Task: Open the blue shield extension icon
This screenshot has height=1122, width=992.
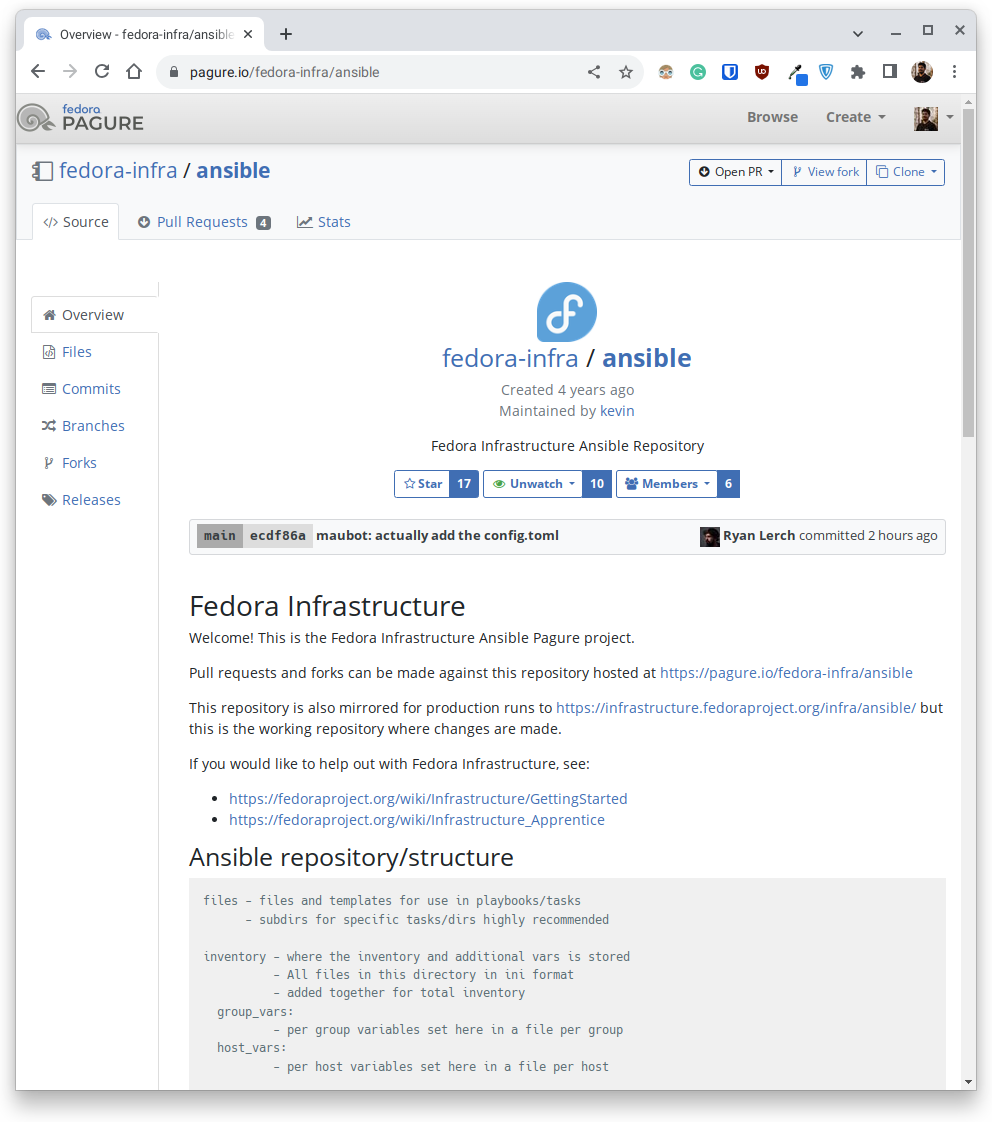Action: (826, 72)
